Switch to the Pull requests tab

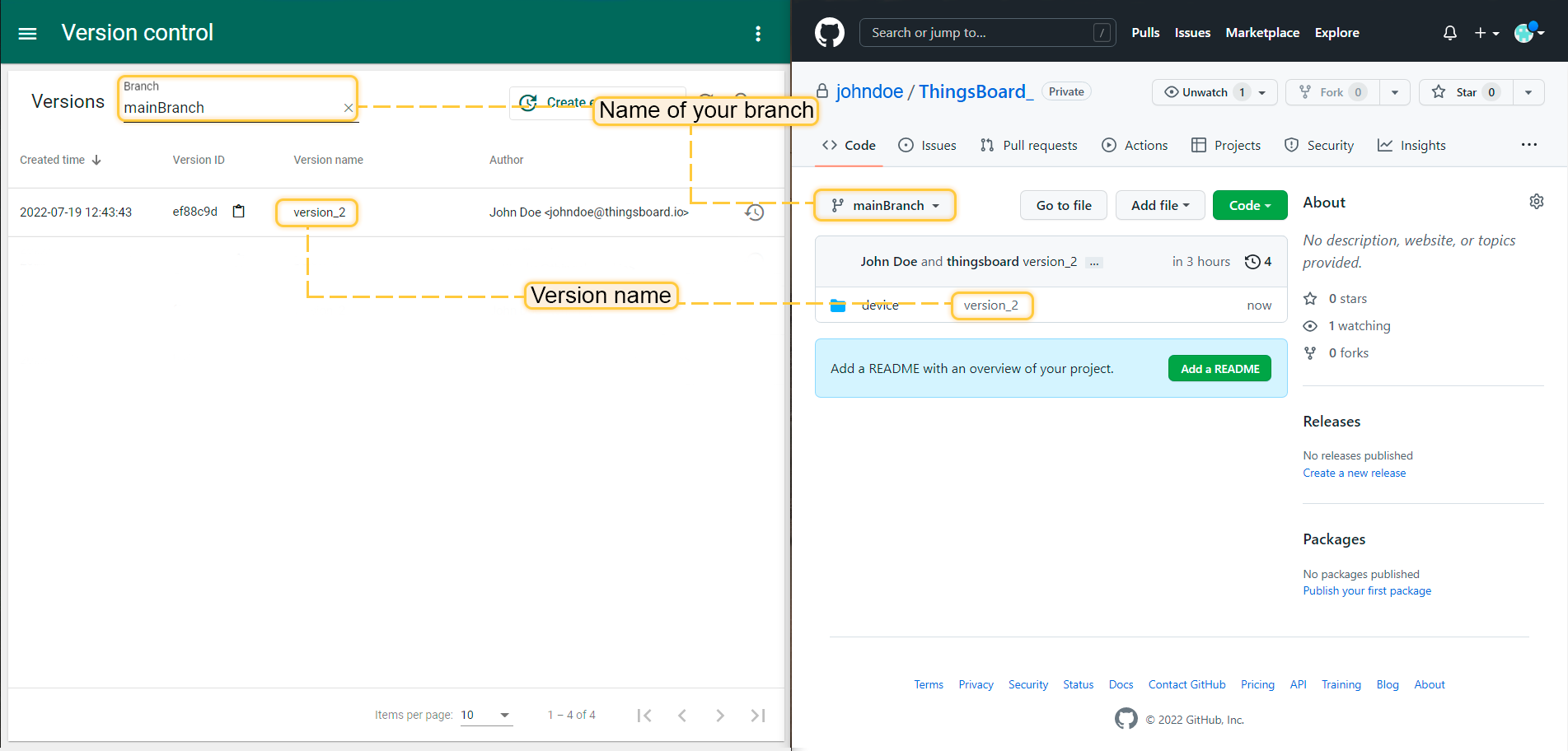pyautogui.click(x=1029, y=146)
